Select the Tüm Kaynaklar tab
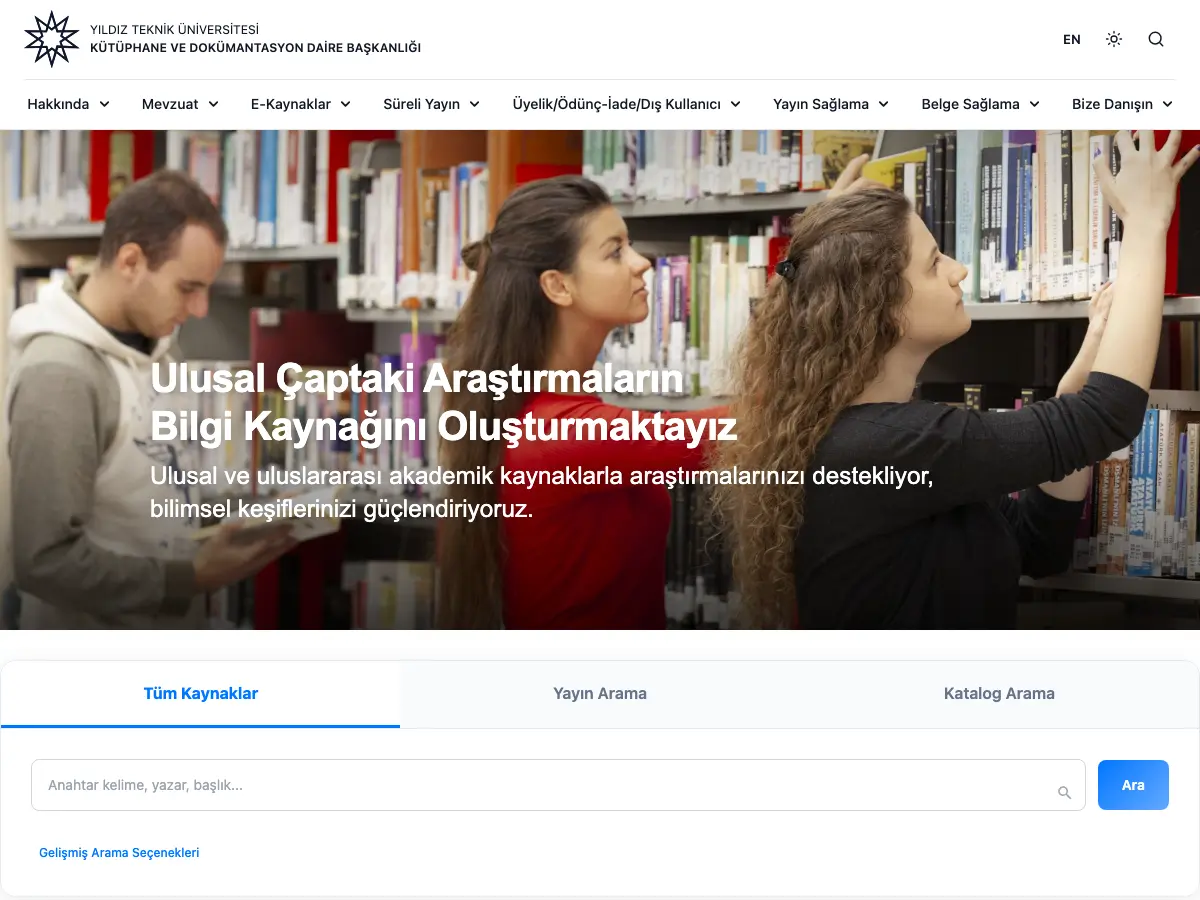The image size is (1200, 900). 201,694
